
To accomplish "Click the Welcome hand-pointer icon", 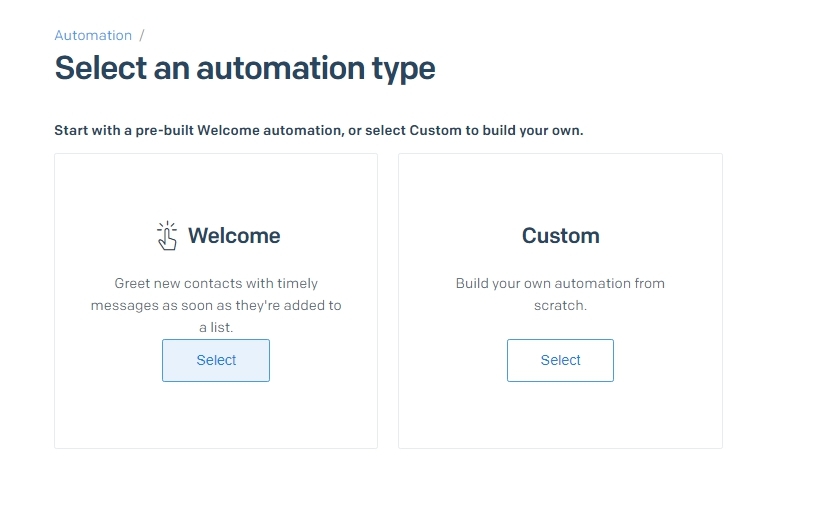I will [x=167, y=235].
